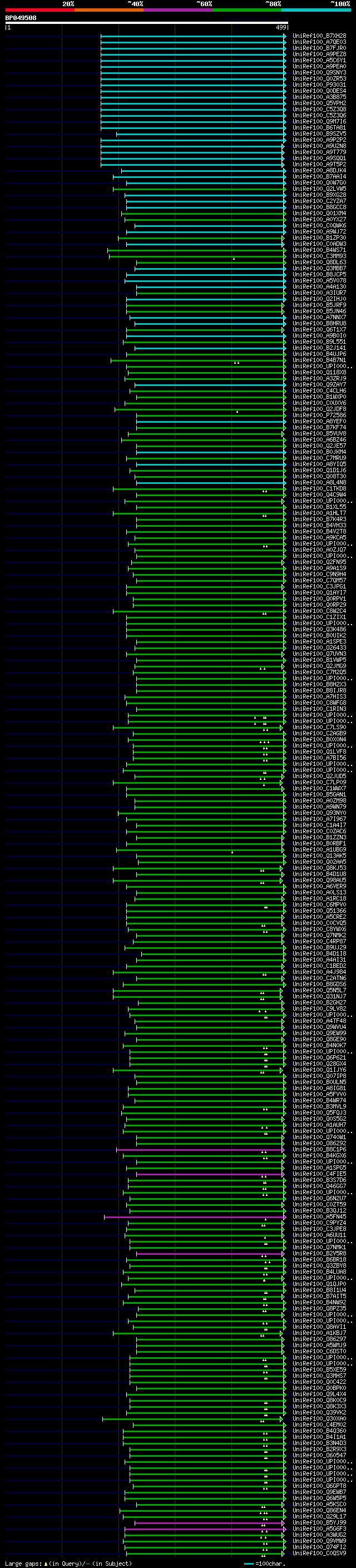Click hit label UniRef100_A3B875
Screen dimensions: 356x1568
[319, 97]
